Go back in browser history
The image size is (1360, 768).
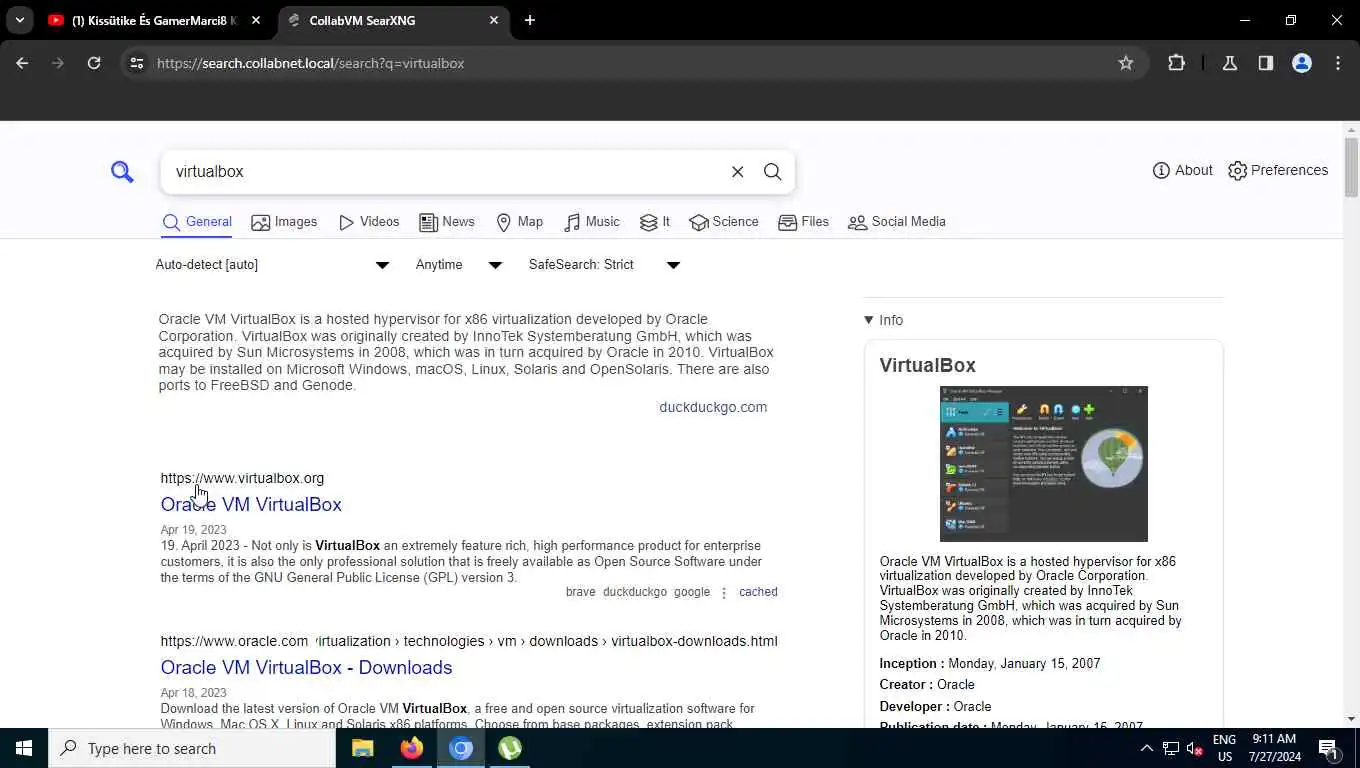tap(22, 63)
